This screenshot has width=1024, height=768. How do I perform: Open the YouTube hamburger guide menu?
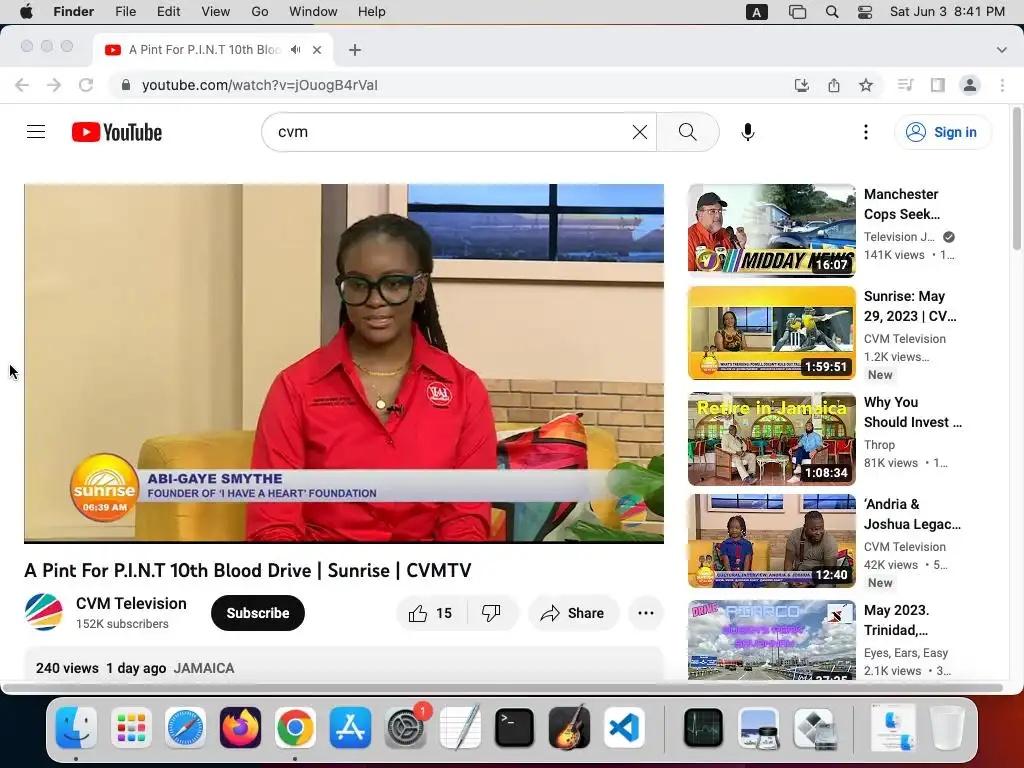36,132
